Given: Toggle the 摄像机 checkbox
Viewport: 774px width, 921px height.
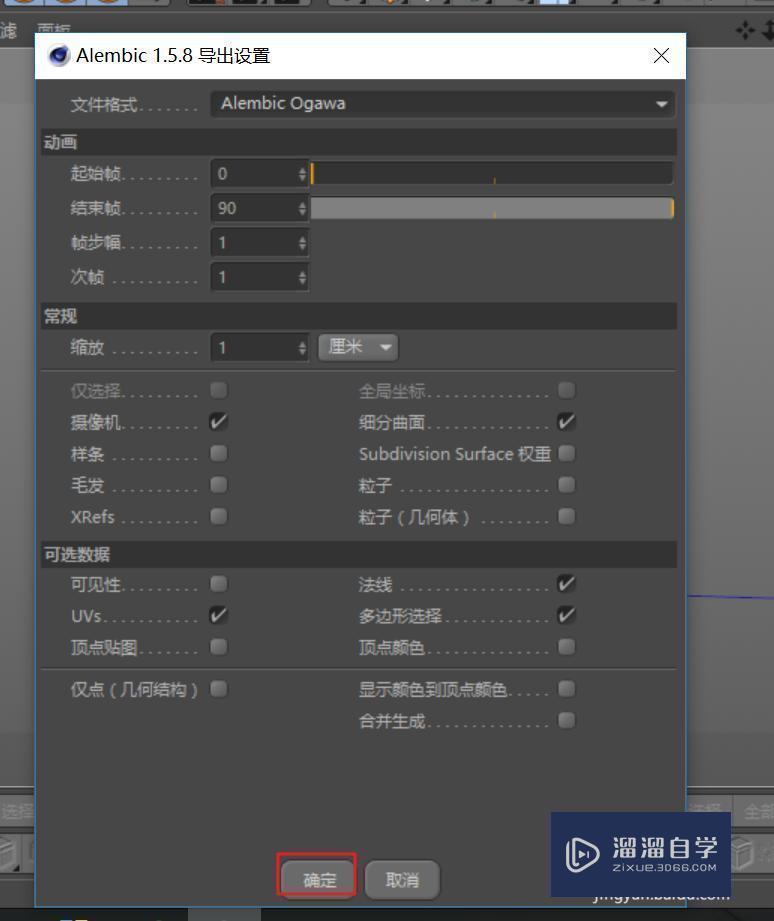Looking at the screenshot, I should [218, 422].
